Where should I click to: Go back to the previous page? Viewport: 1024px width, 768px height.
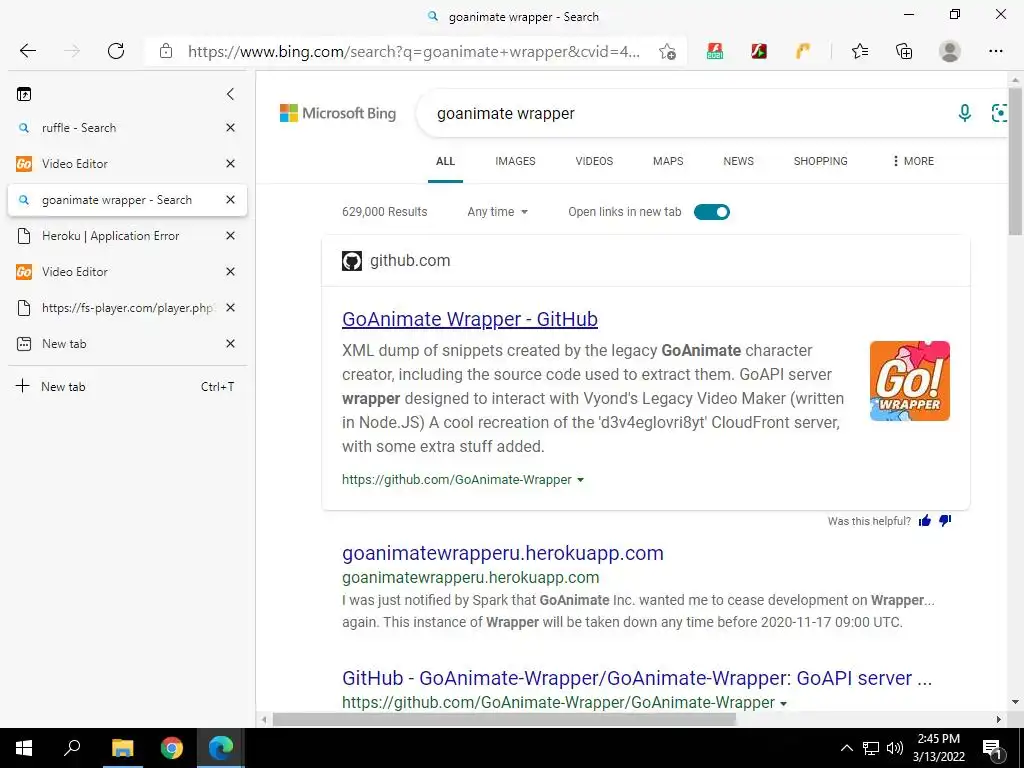pos(27,51)
